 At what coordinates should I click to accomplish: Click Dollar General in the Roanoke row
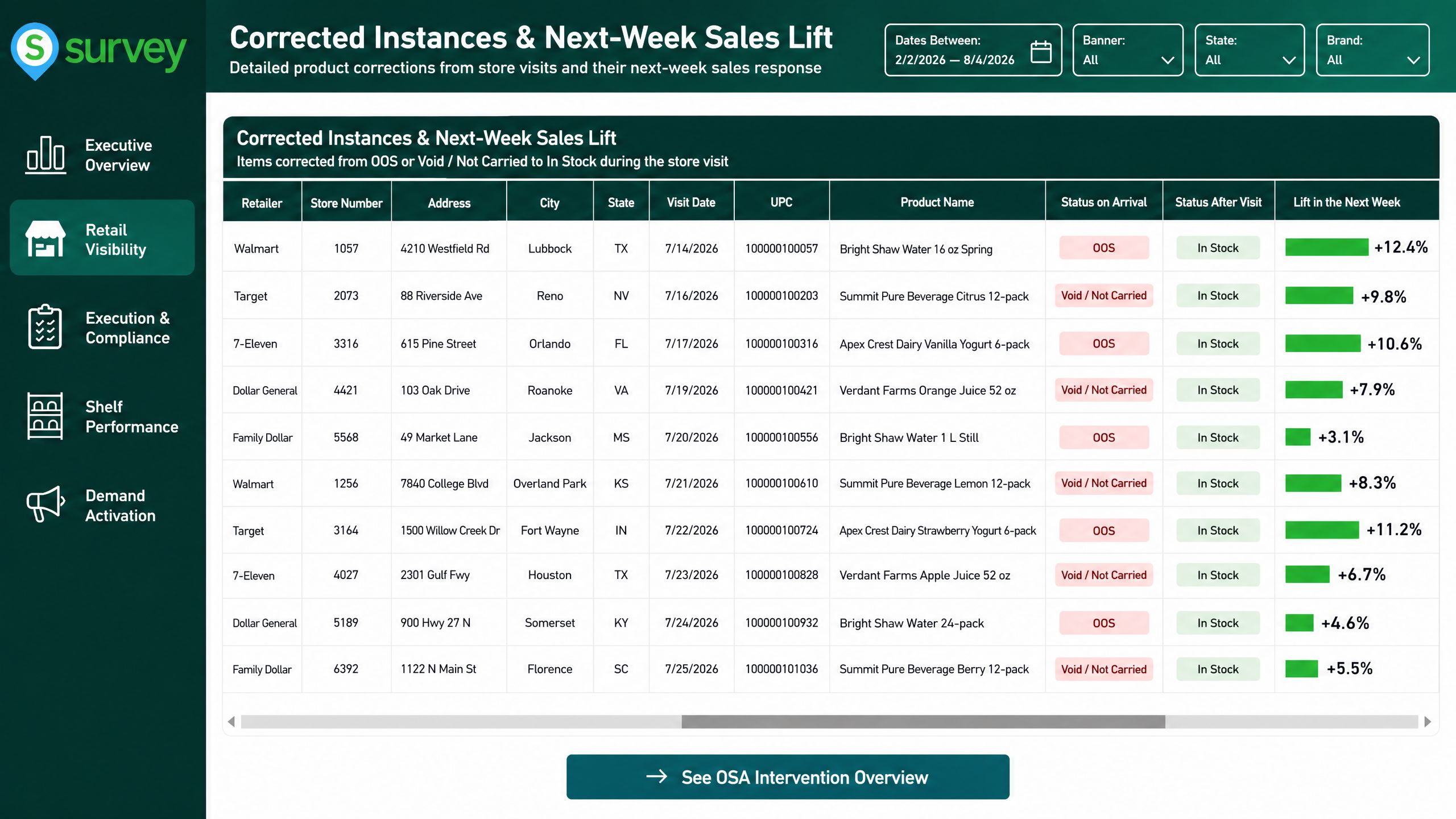pos(265,391)
